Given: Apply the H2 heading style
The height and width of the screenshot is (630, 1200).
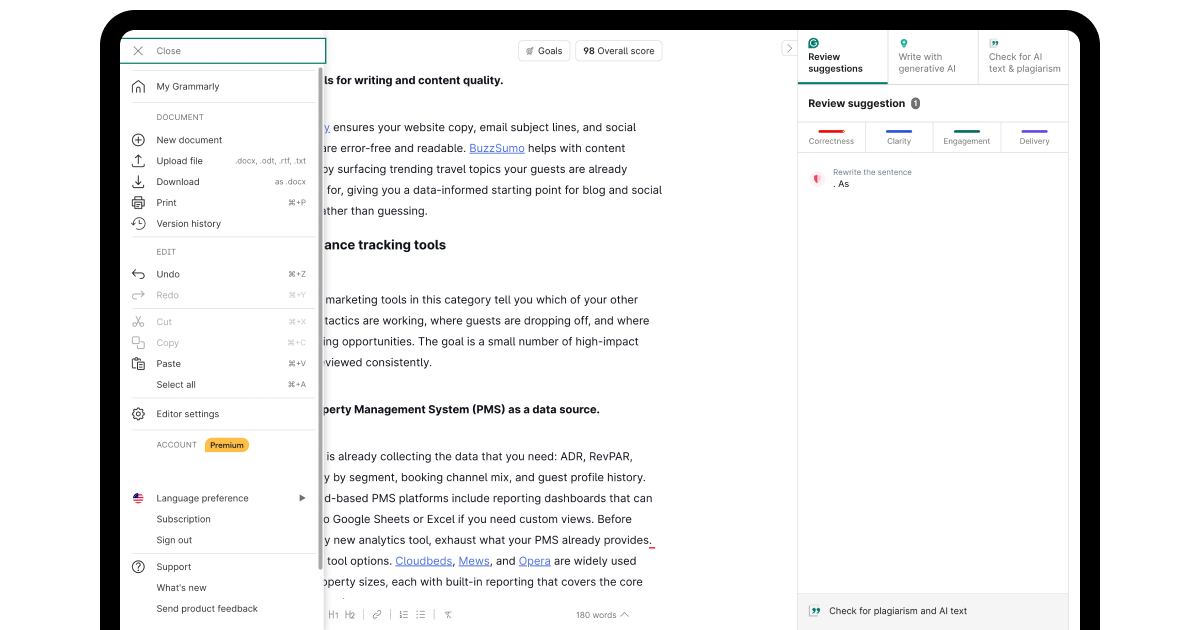Looking at the screenshot, I should pos(350,615).
